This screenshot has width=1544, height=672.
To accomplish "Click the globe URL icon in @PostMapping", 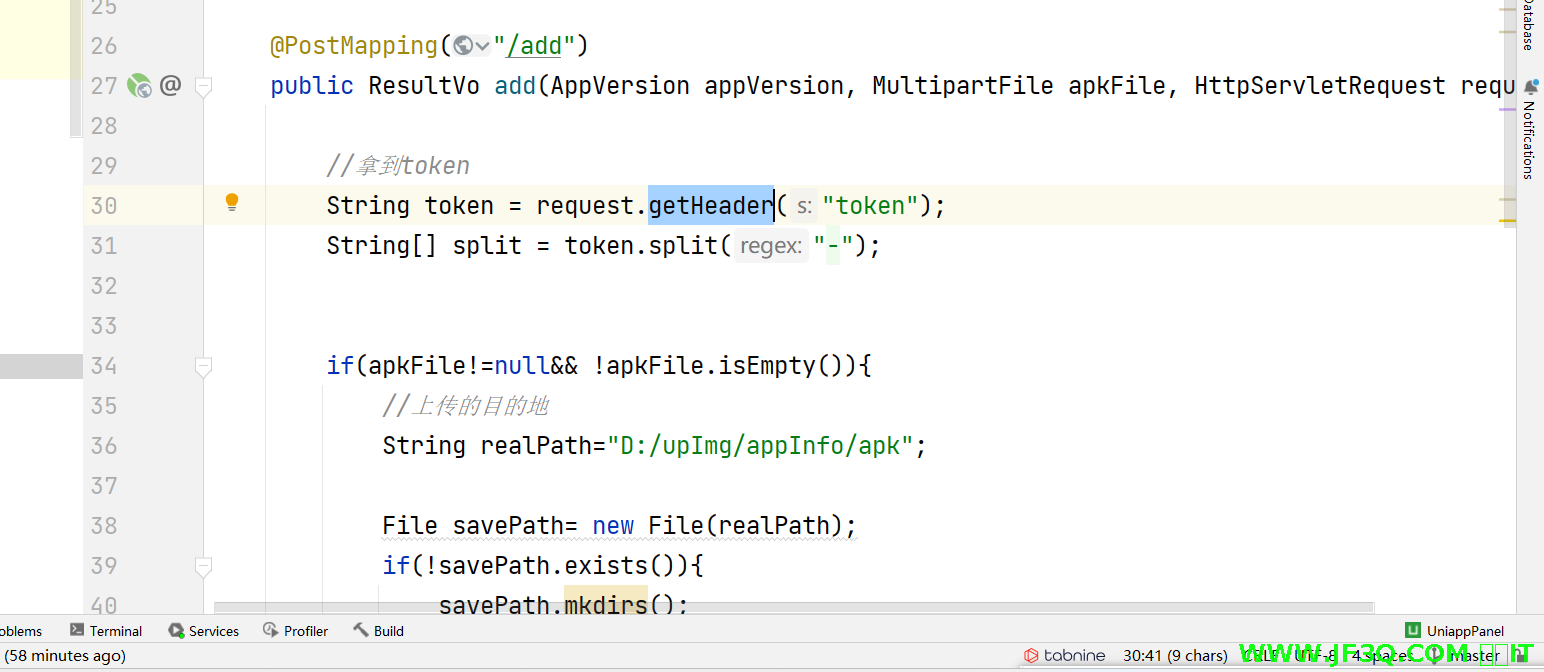I will point(462,46).
